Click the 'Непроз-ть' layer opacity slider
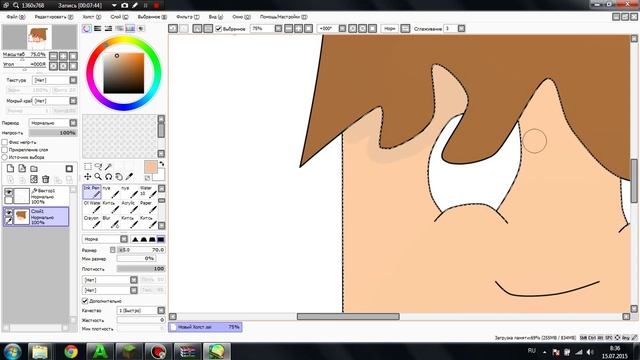Screen dimensions: 640x360 coord(53,133)
